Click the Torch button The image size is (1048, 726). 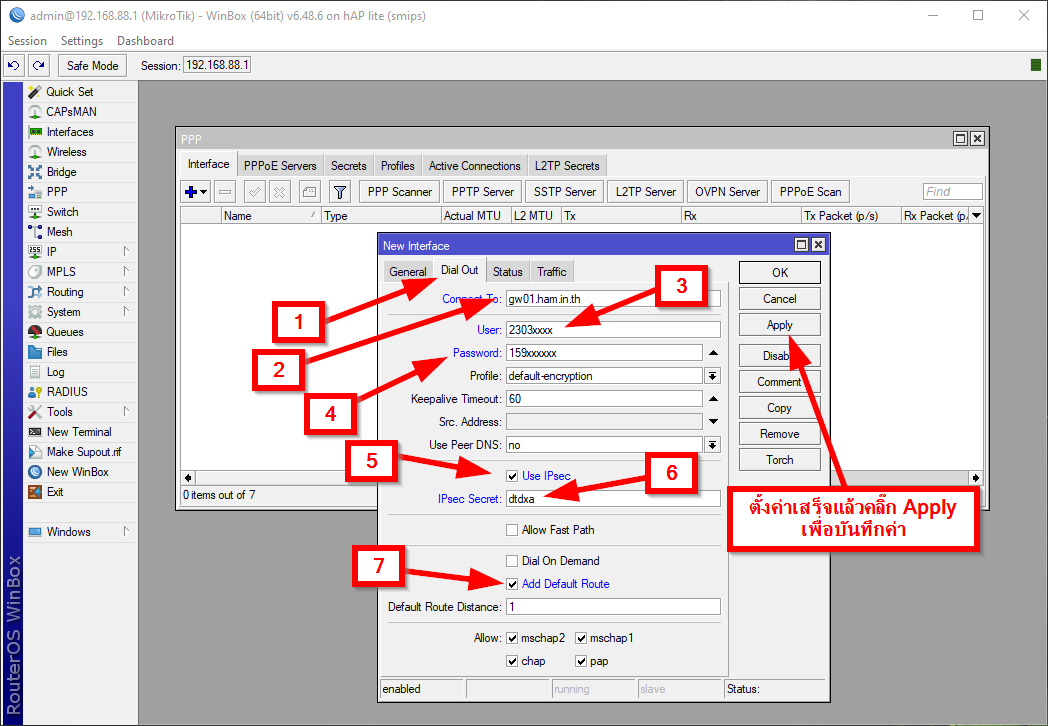(x=779, y=460)
